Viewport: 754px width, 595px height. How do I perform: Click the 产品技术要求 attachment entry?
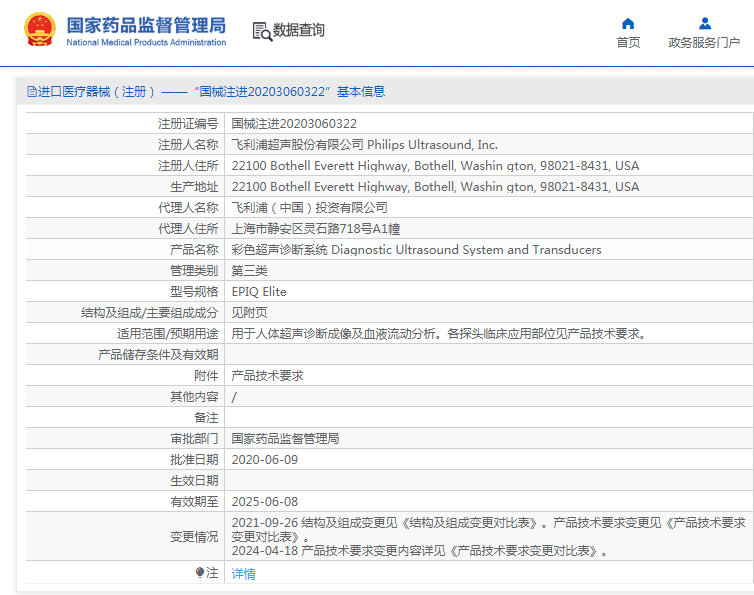pos(267,376)
